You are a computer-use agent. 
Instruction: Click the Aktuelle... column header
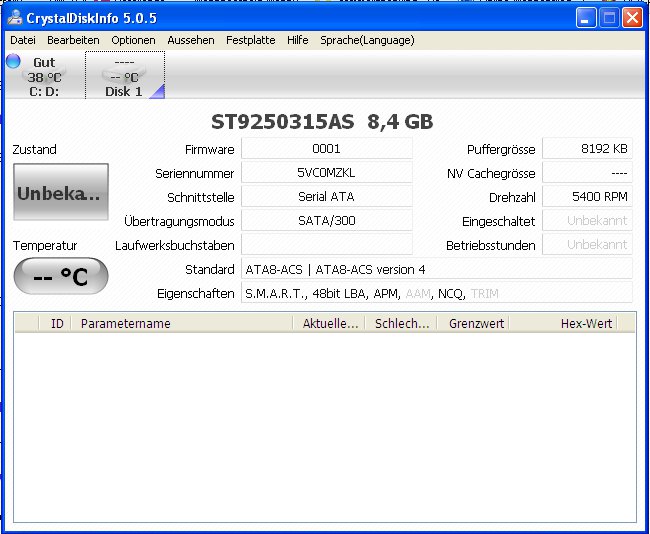tap(329, 323)
